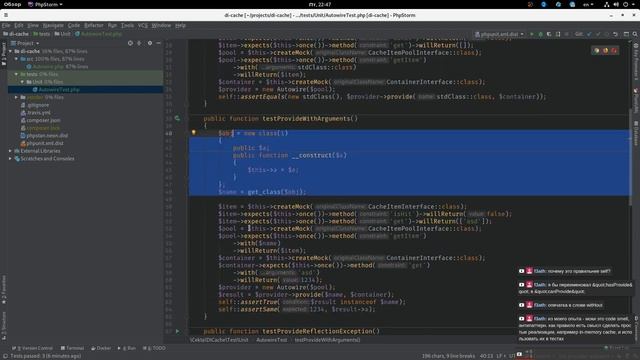Click di-cache breadcrumb in navigation bar
Image resolution: width=640 pixels, height=360 pixels.
click(x=16, y=34)
